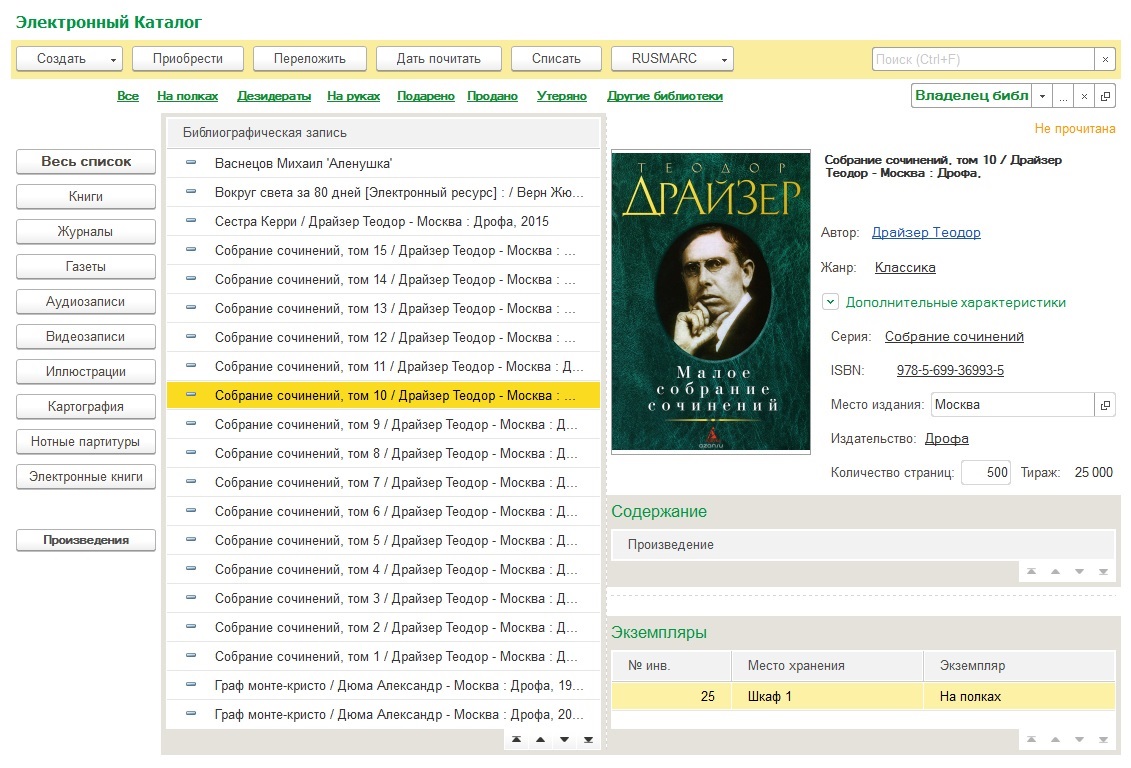The height and width of the screenshot is (768, 1131).
Task: Filter the list to Иллюстрации
Action: [86, 371]
